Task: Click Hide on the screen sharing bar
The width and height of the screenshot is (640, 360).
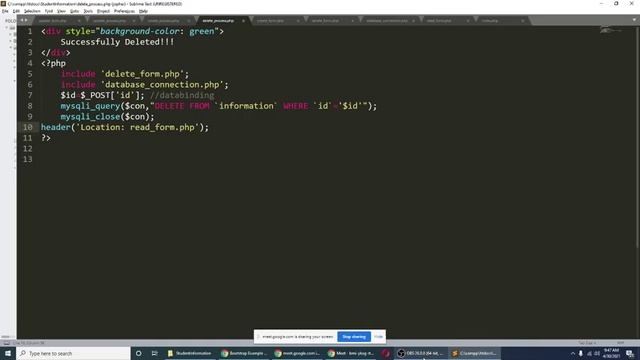Action: coord(378,337)
